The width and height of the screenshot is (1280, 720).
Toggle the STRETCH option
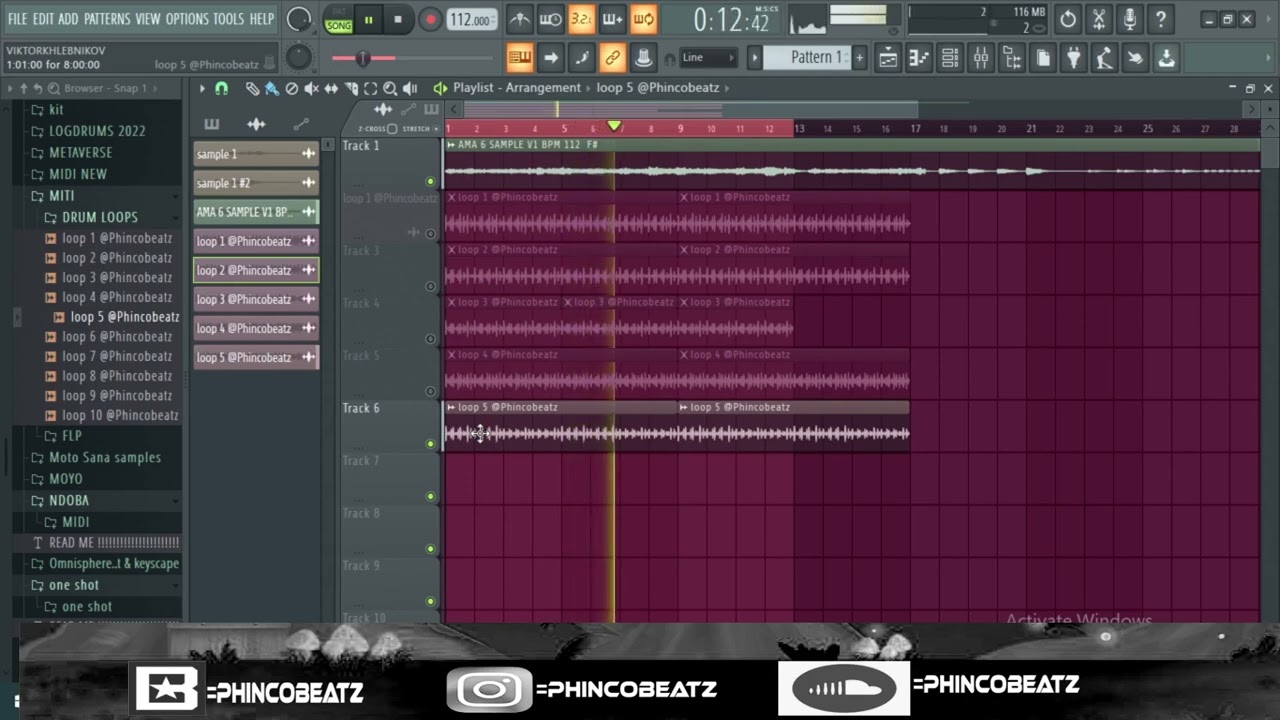tap(436, 129)
